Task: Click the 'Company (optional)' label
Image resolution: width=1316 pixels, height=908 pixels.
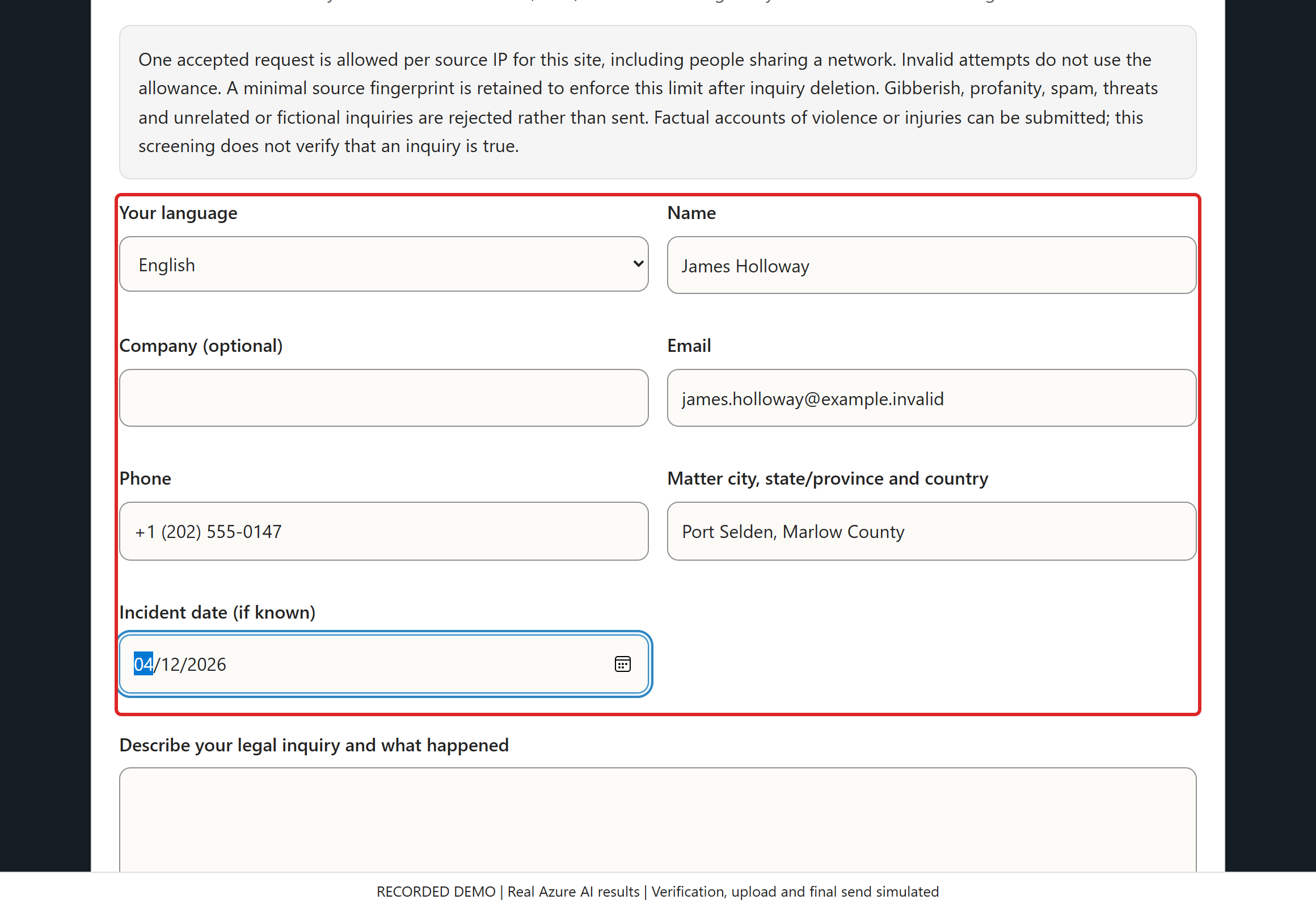Action: click(201, 346)
